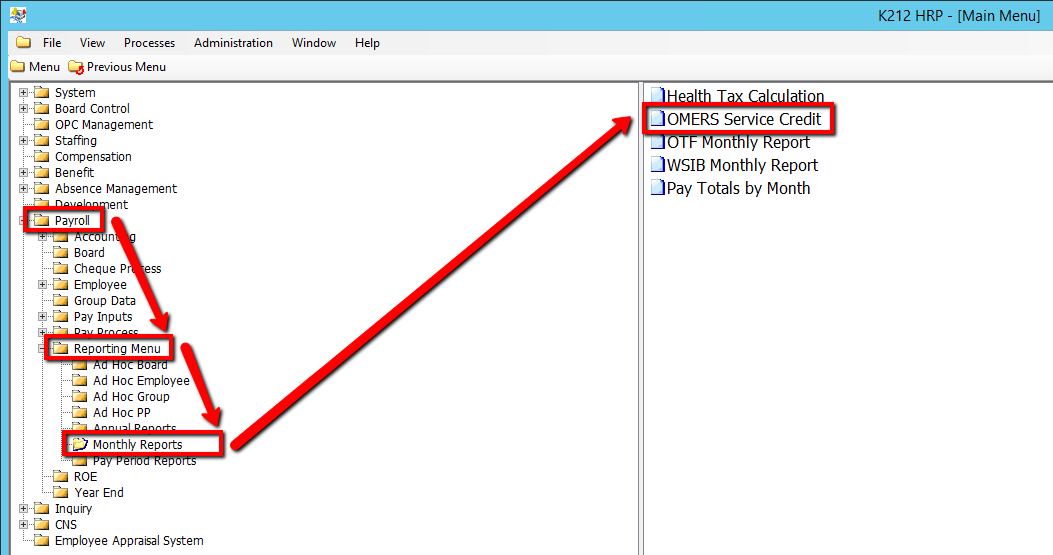1053x555 pixels.
Task: Open the Processes menu
Action: coord(149,43)
